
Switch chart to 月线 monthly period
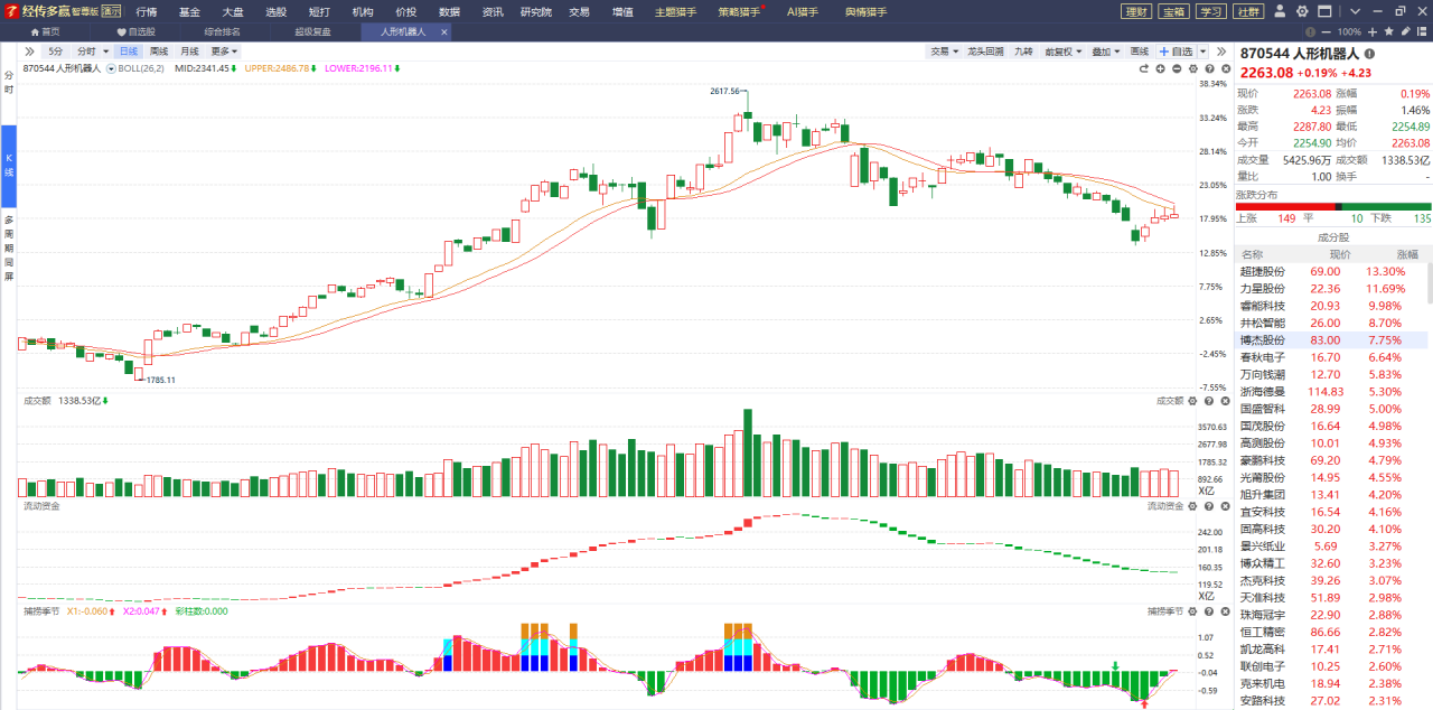pyautogui.click(x=189, y=51)
